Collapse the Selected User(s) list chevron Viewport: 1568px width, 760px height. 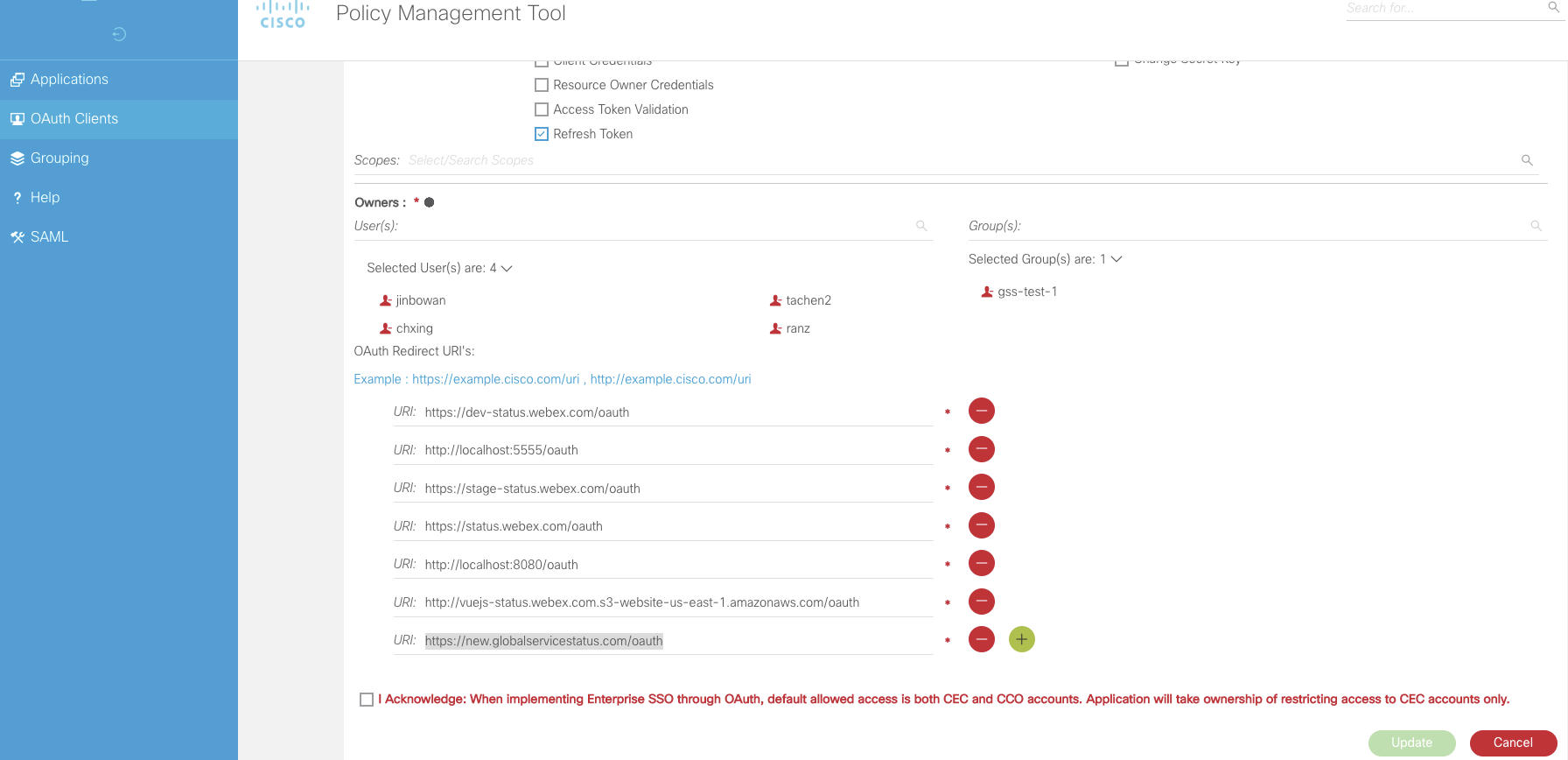click(x=506, y=268)
